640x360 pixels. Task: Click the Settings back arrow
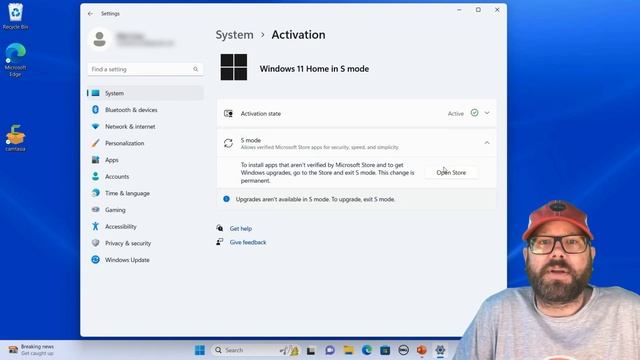pyautogui.click(x=90, y=13)
